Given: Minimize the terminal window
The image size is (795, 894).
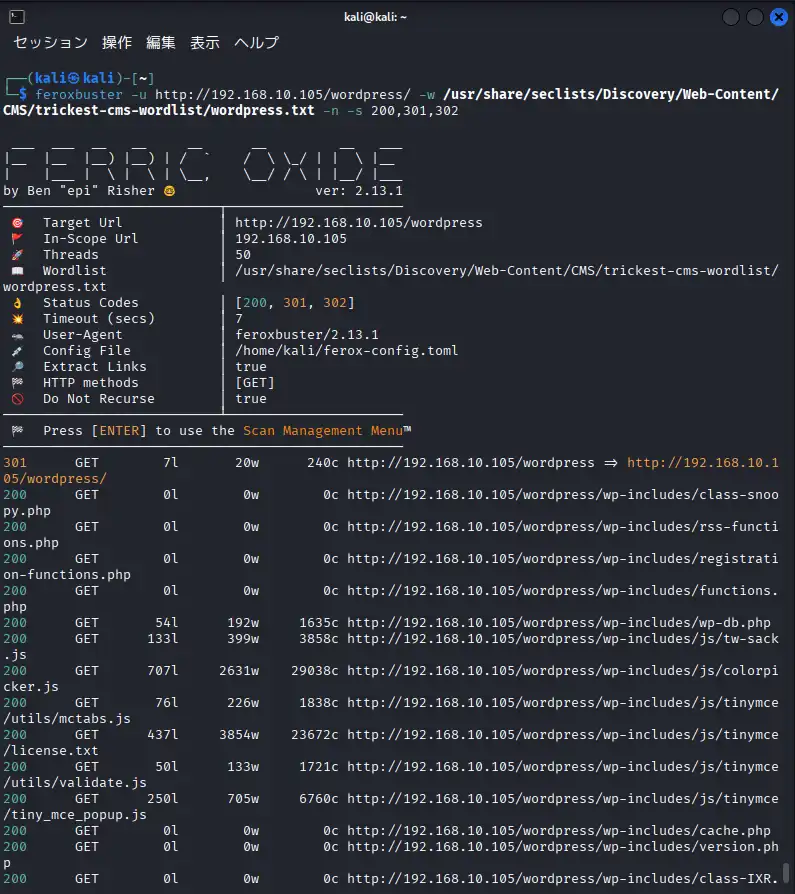Looking at the screenshot, I should tap(731, 17).
